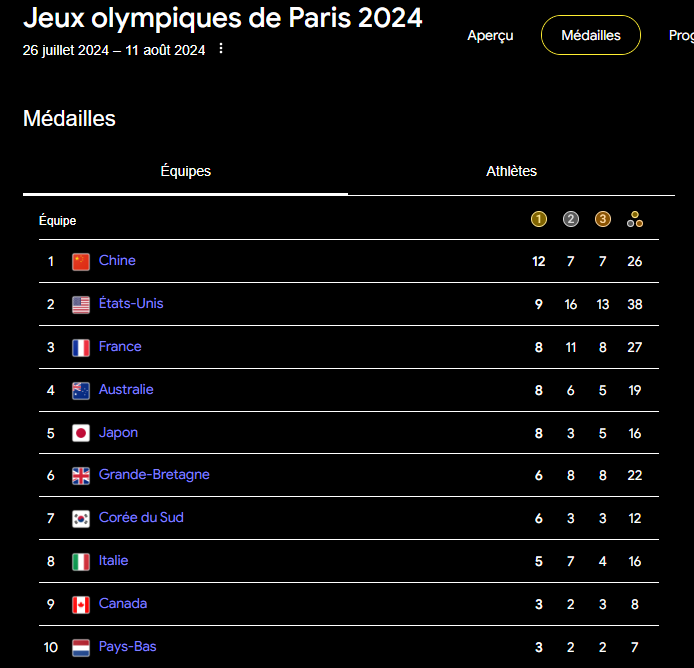Click the South Korea flag icon
This screenshot has height=668, width=694.
tap(81, 519)
